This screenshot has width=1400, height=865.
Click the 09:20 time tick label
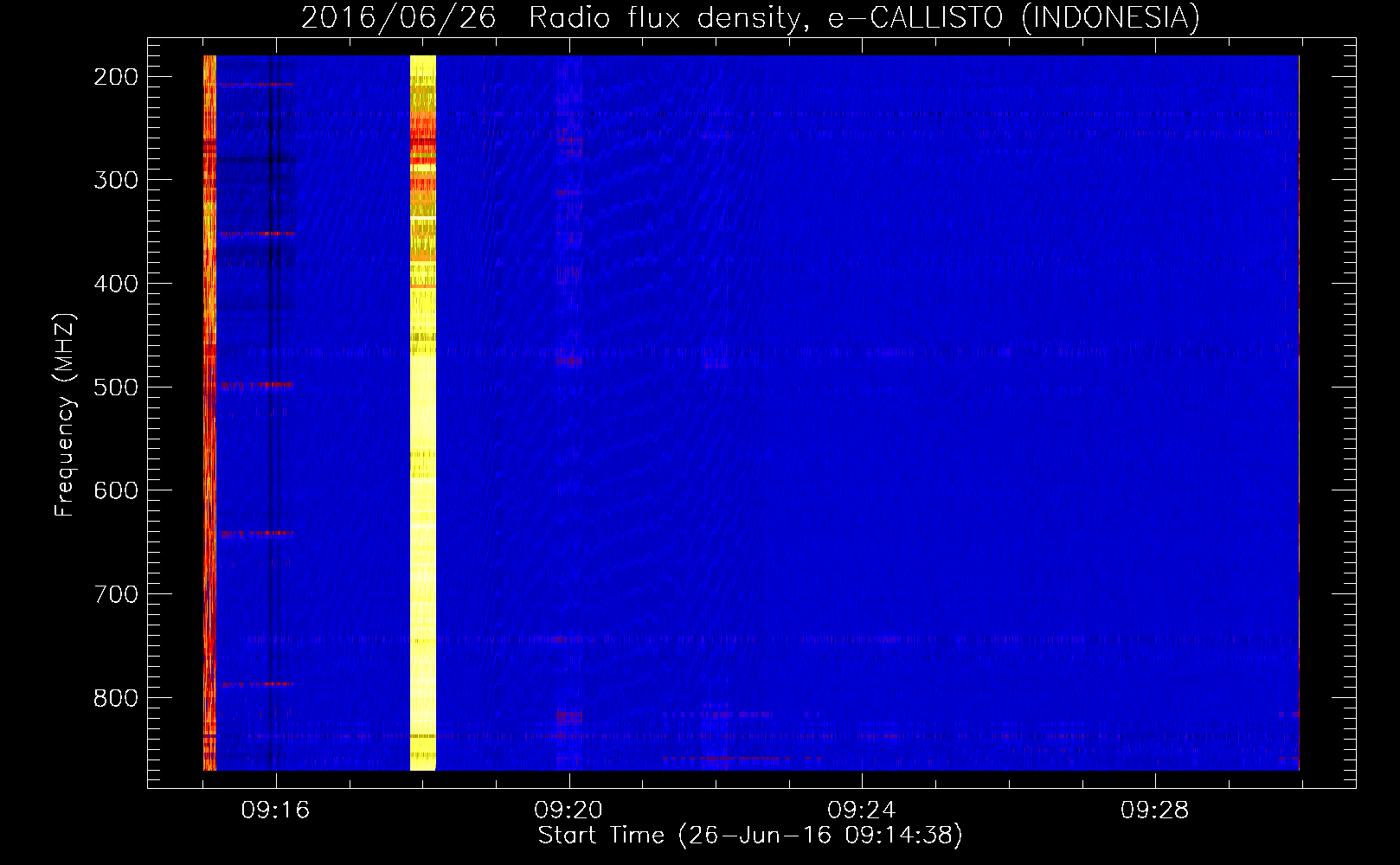[x=568, y=811]
